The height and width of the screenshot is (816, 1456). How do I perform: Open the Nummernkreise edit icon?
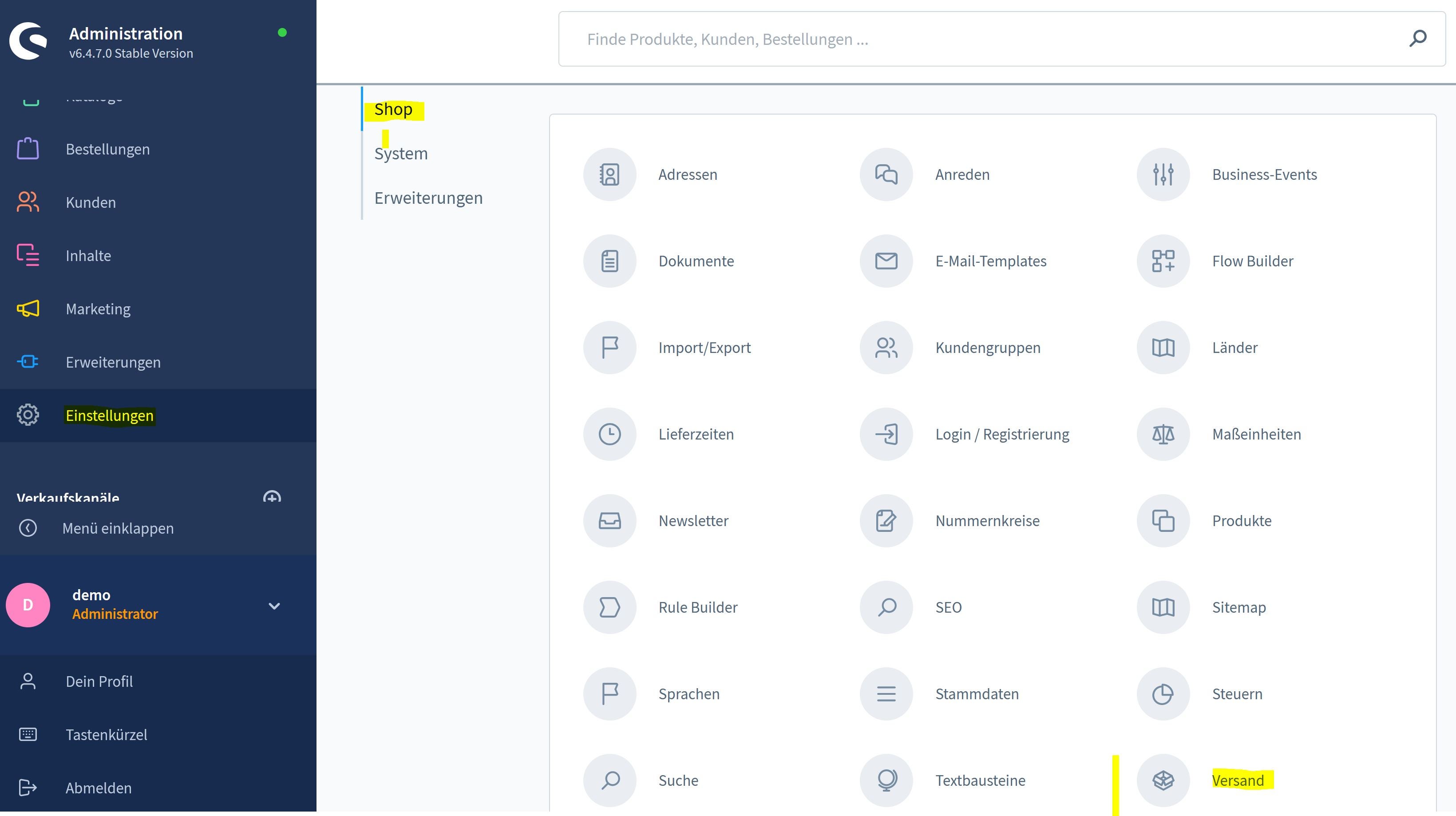tap(886, 520)
